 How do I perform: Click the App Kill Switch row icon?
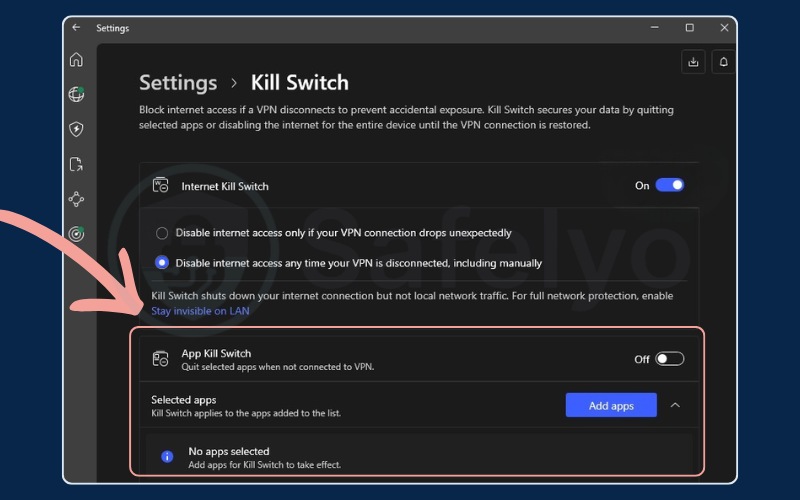[161, 359]
